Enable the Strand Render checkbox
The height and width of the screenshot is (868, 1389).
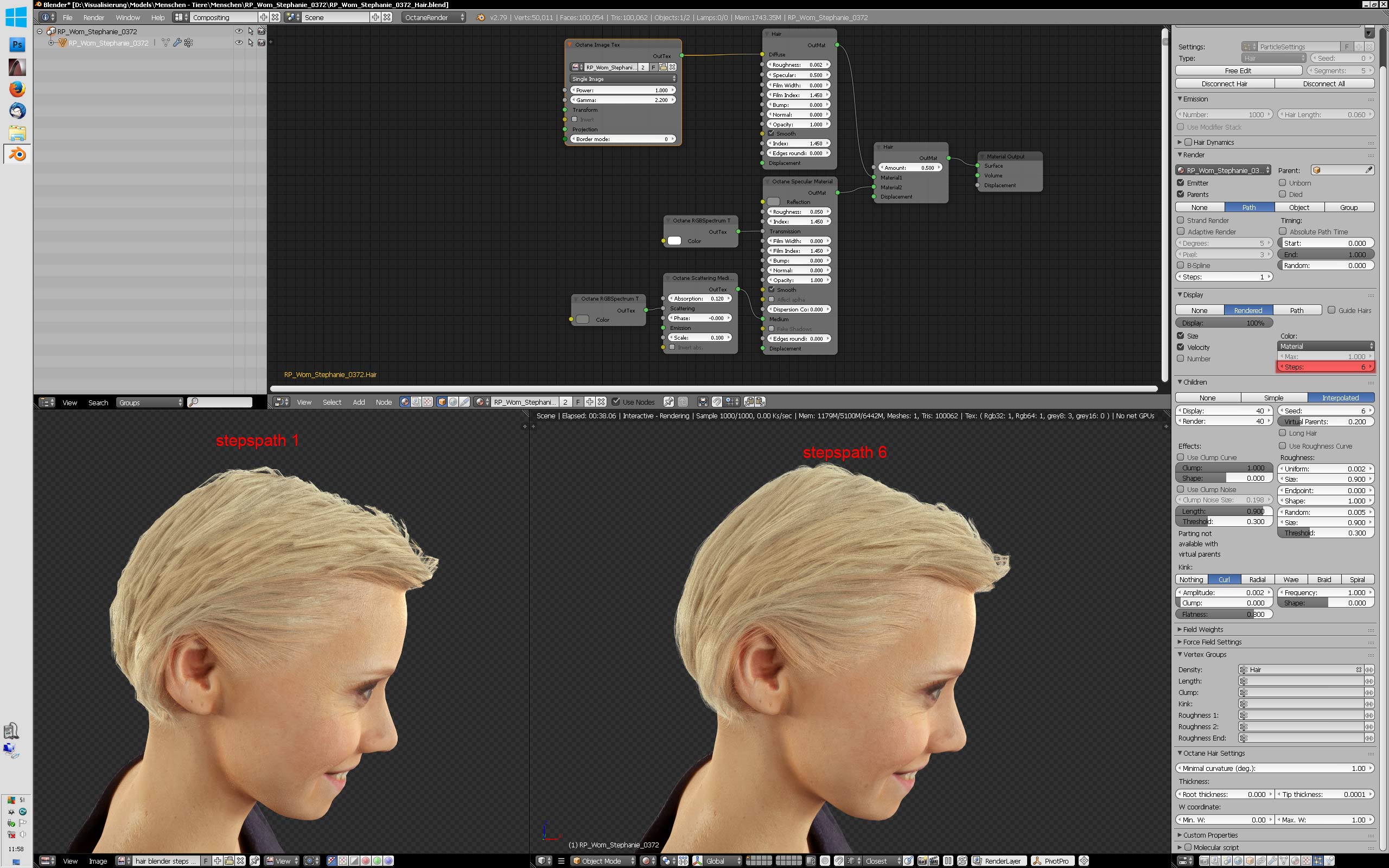[x=1181, y=220]
